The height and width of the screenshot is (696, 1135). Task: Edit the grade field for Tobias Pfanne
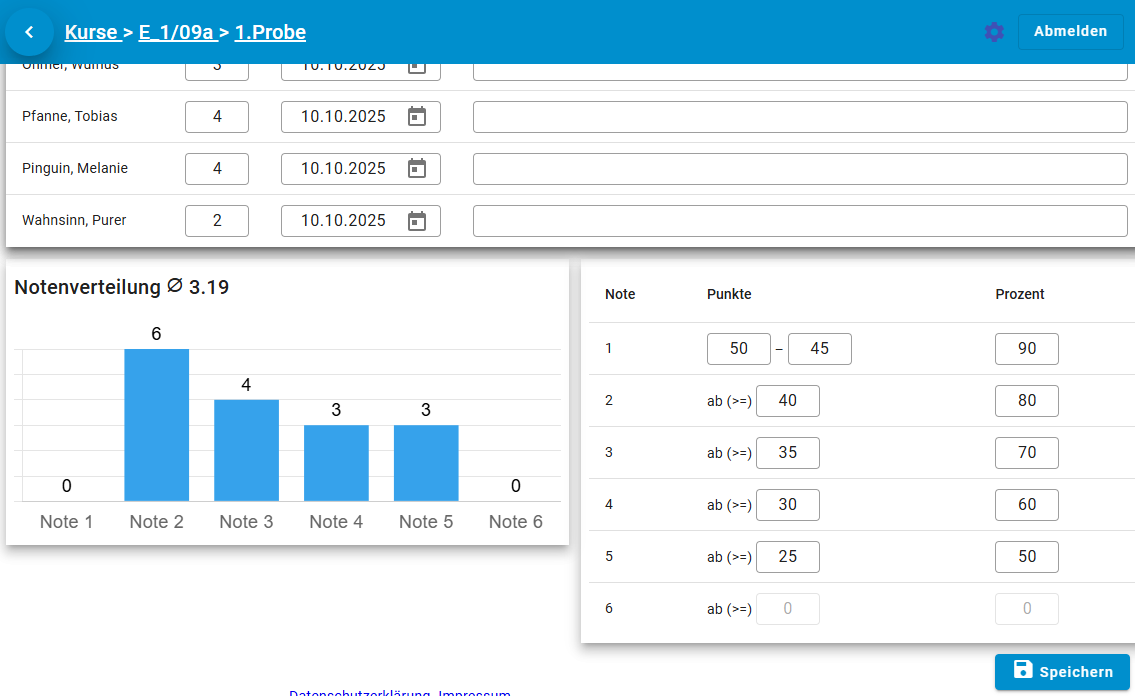(217, 117)
